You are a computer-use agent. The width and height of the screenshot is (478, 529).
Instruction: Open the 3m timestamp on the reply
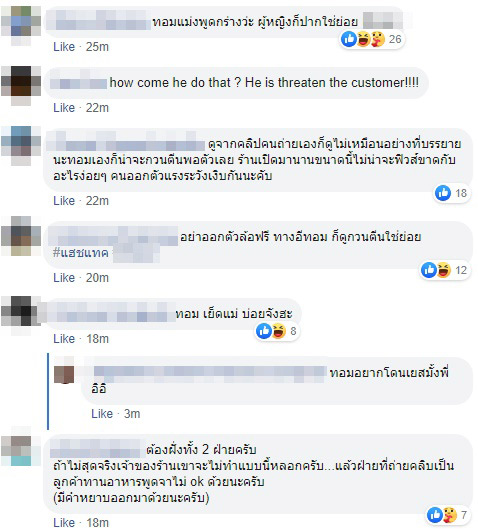(132, 414)
